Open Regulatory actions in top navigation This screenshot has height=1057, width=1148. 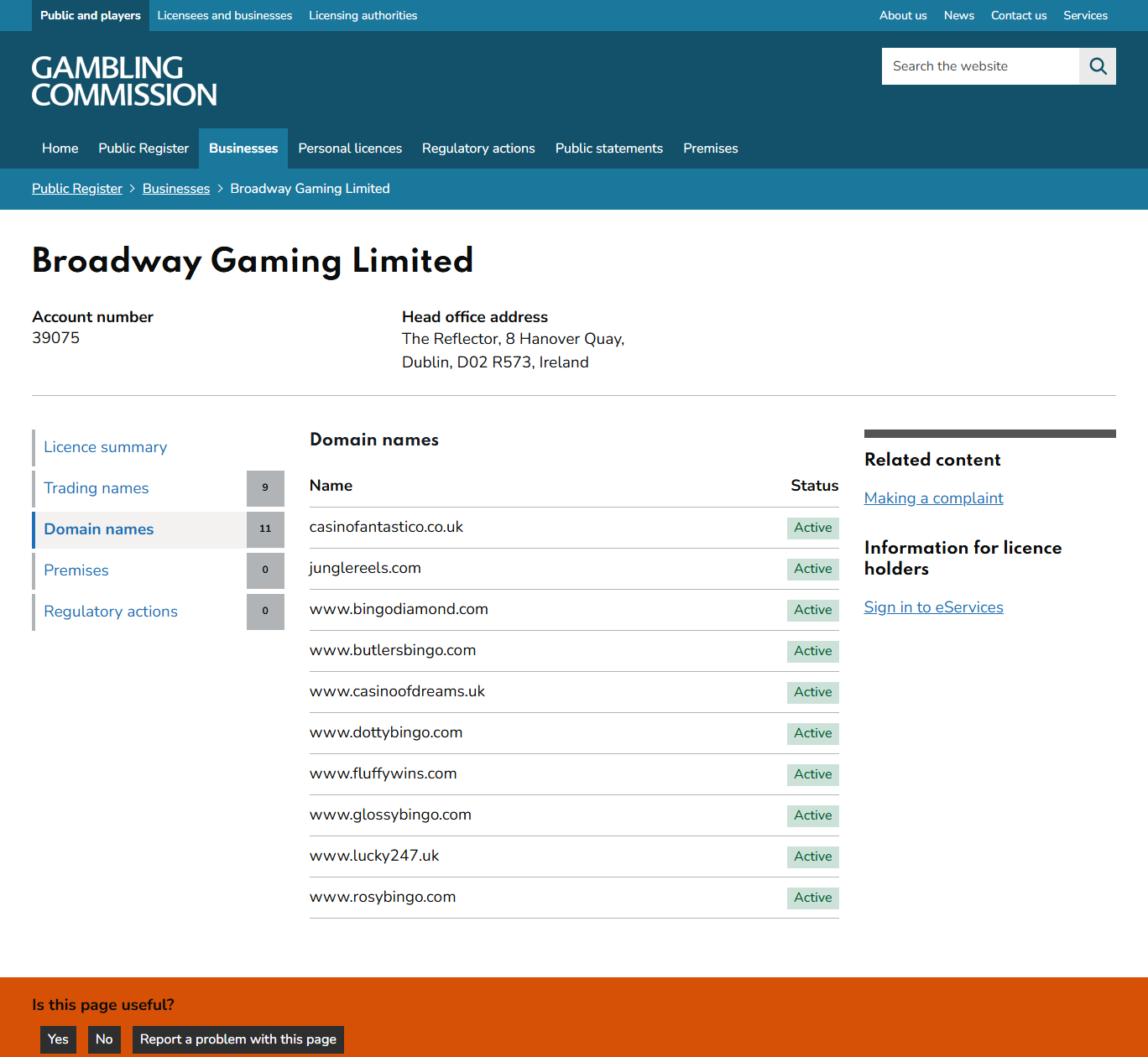(478, 148)
